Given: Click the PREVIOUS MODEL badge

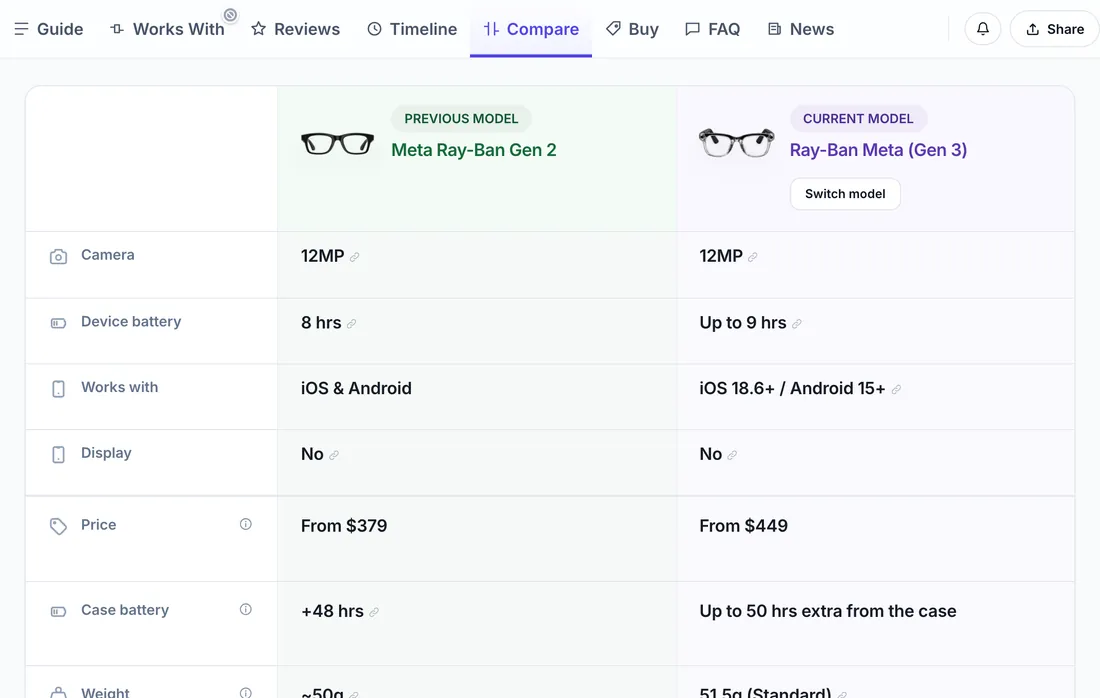Looking at the screenshot, I should pos(461,119).
